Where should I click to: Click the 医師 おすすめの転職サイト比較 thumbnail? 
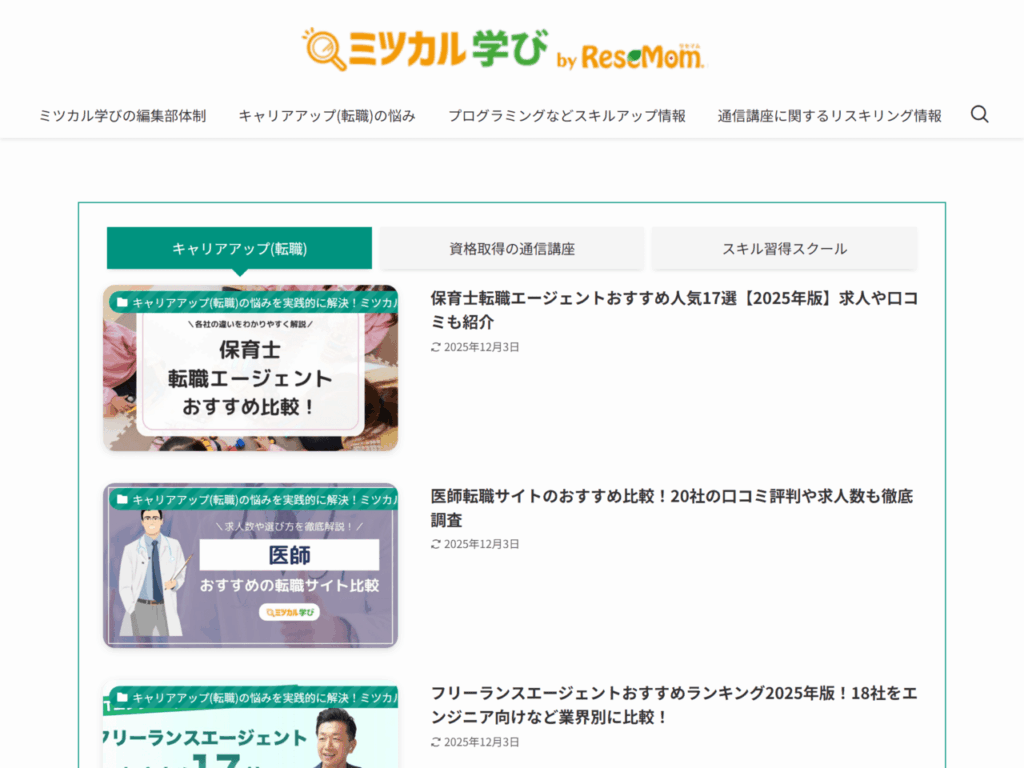[250, 577]
